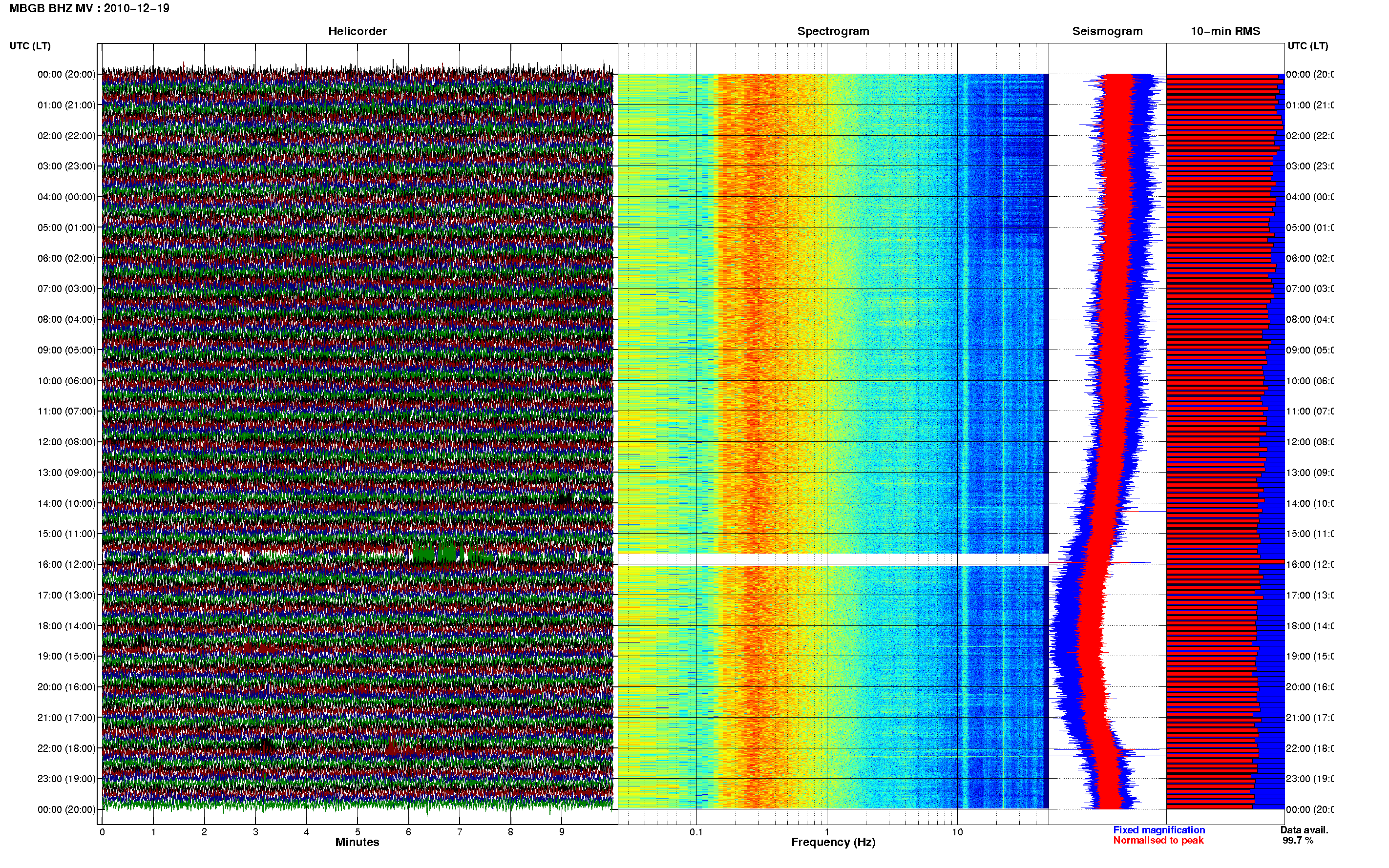Select the 'Seismogram' panel heading
Viewport: 1389px width, 868px height.
[1107, 31]
